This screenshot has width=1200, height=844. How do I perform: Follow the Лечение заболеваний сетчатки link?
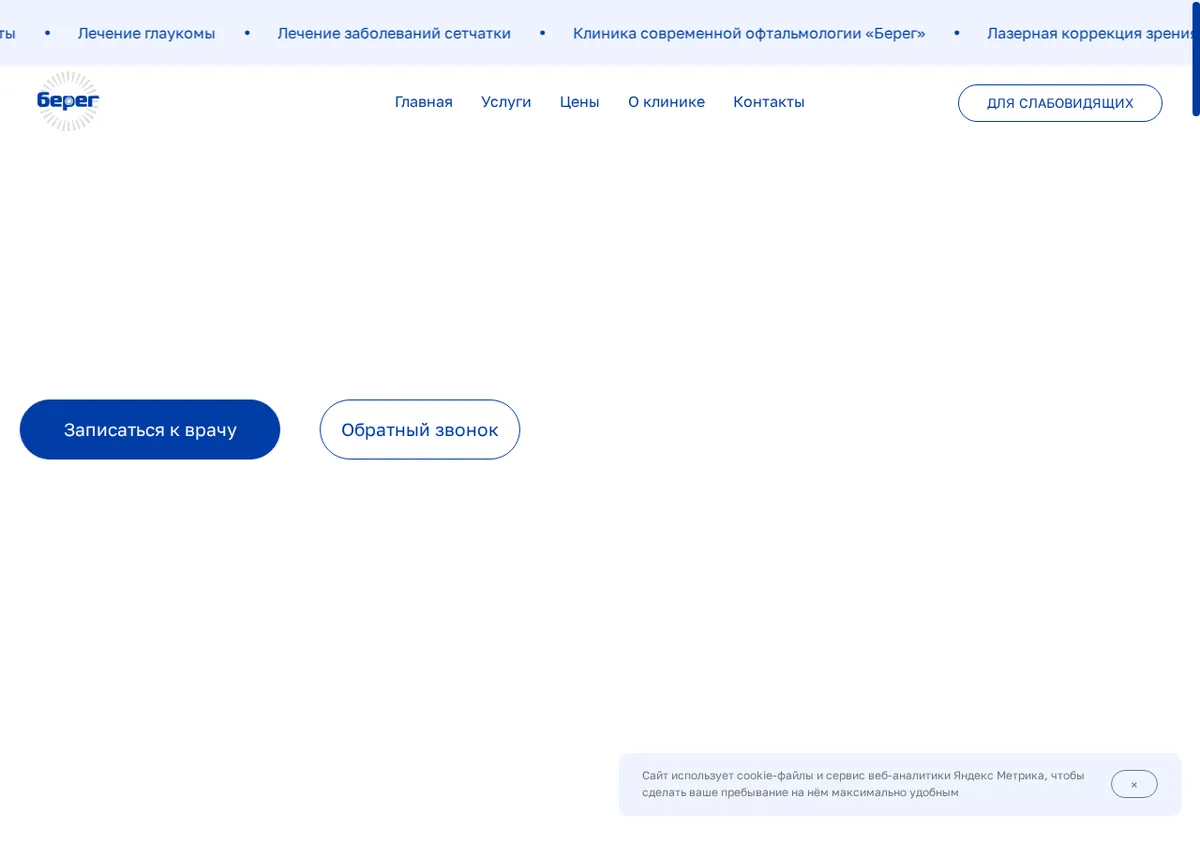pos(394,33)
